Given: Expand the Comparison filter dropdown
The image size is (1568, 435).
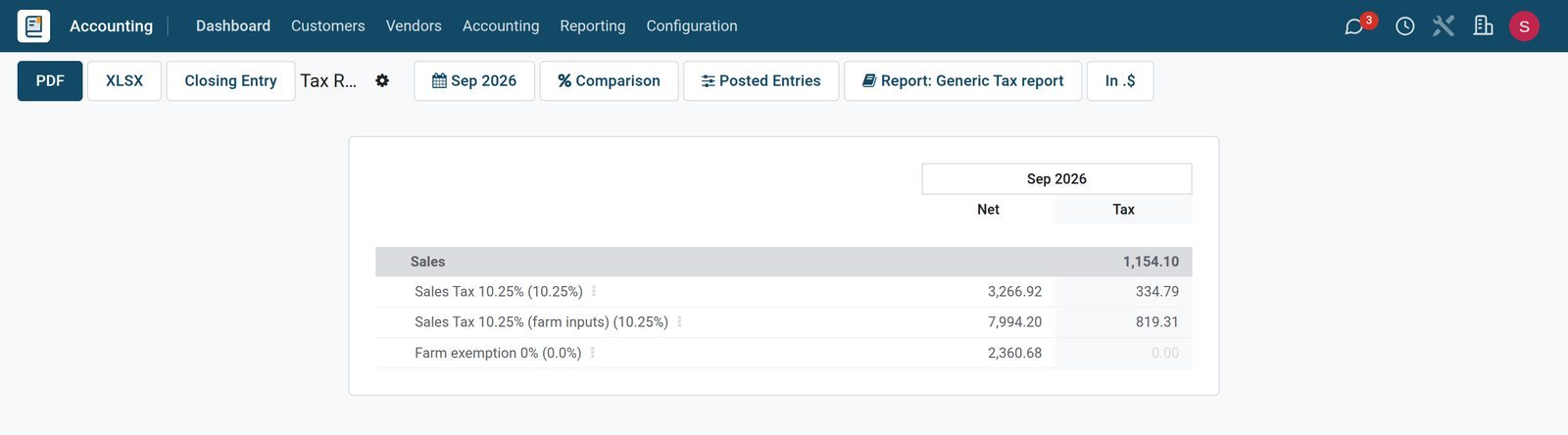Looking at the screenshot, I should (609, 80).
